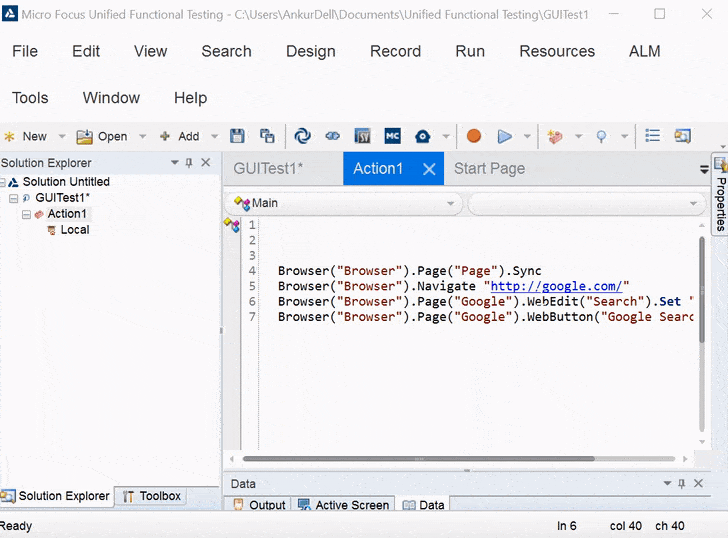Open the Resources menu
This screenshot has width=728, height=538.
coord(557,51)
